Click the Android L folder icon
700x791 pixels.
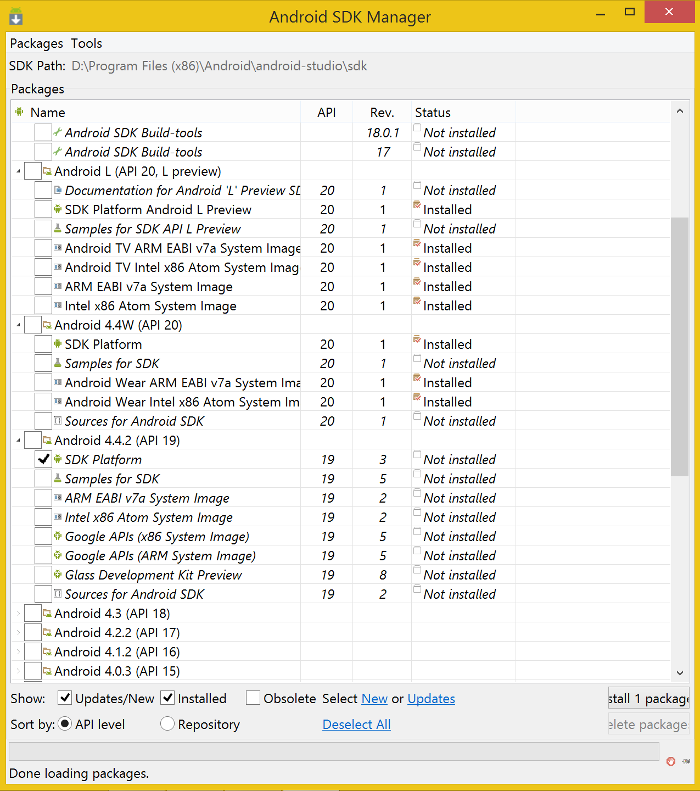pyautogui.click(x=47, y=171)
